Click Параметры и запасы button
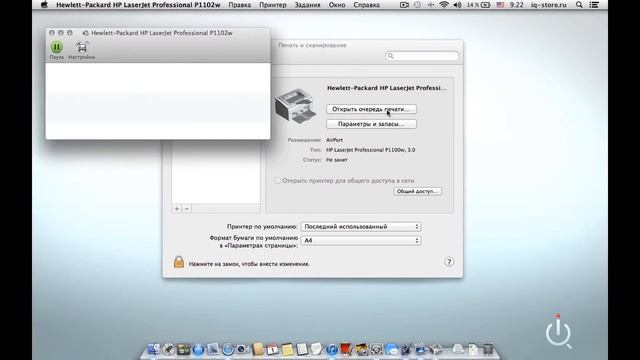640x360 pixels. (371, 124)
